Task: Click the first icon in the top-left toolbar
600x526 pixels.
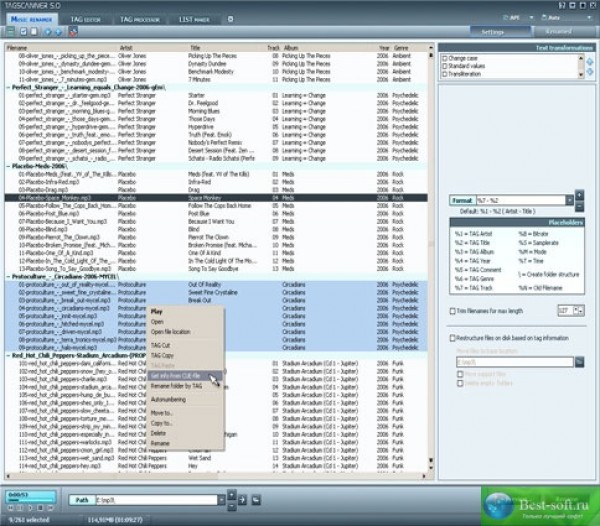Action: [x=10, y=32]
